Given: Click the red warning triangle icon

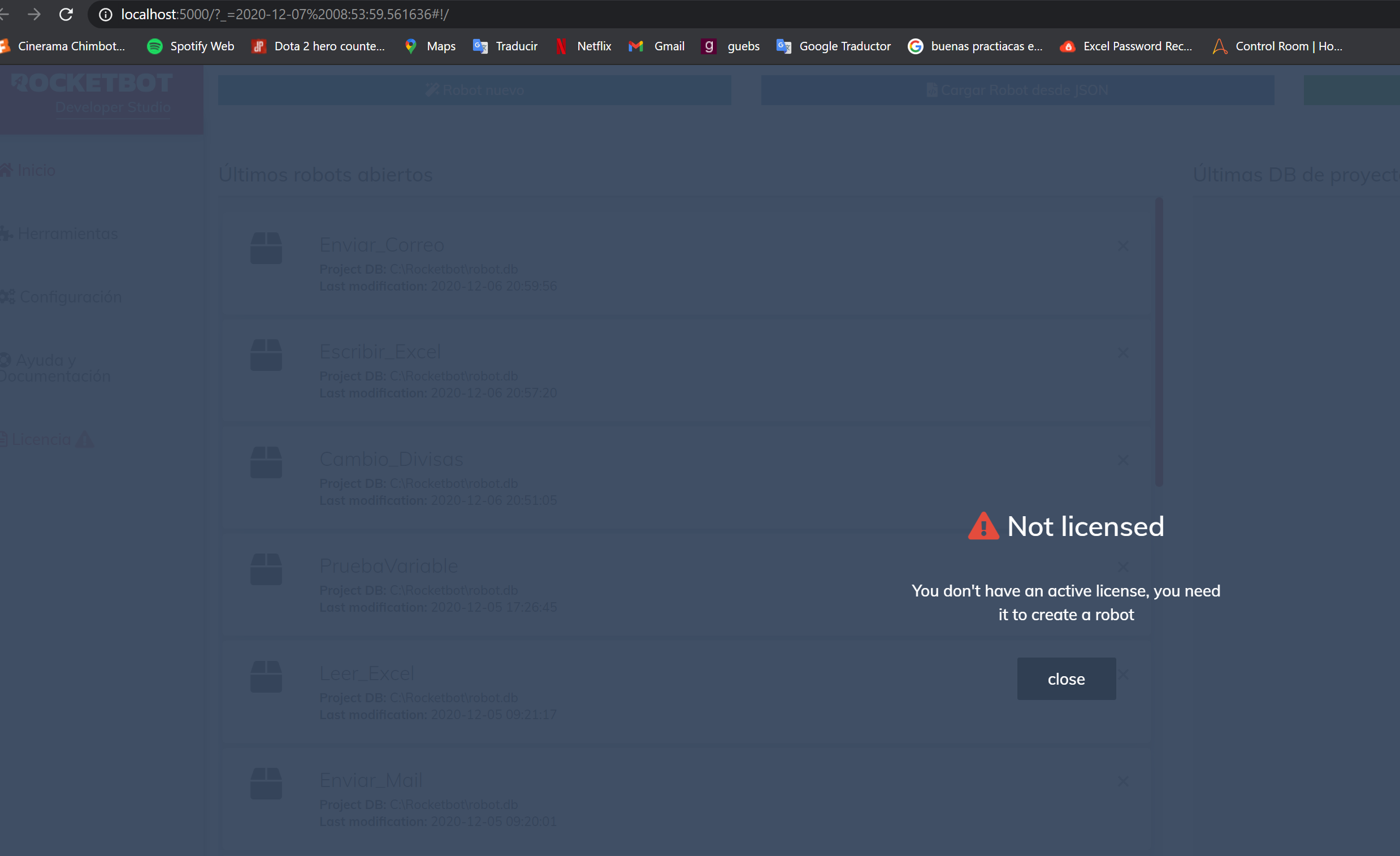Looking at the screenshot, I should point(983,526).
